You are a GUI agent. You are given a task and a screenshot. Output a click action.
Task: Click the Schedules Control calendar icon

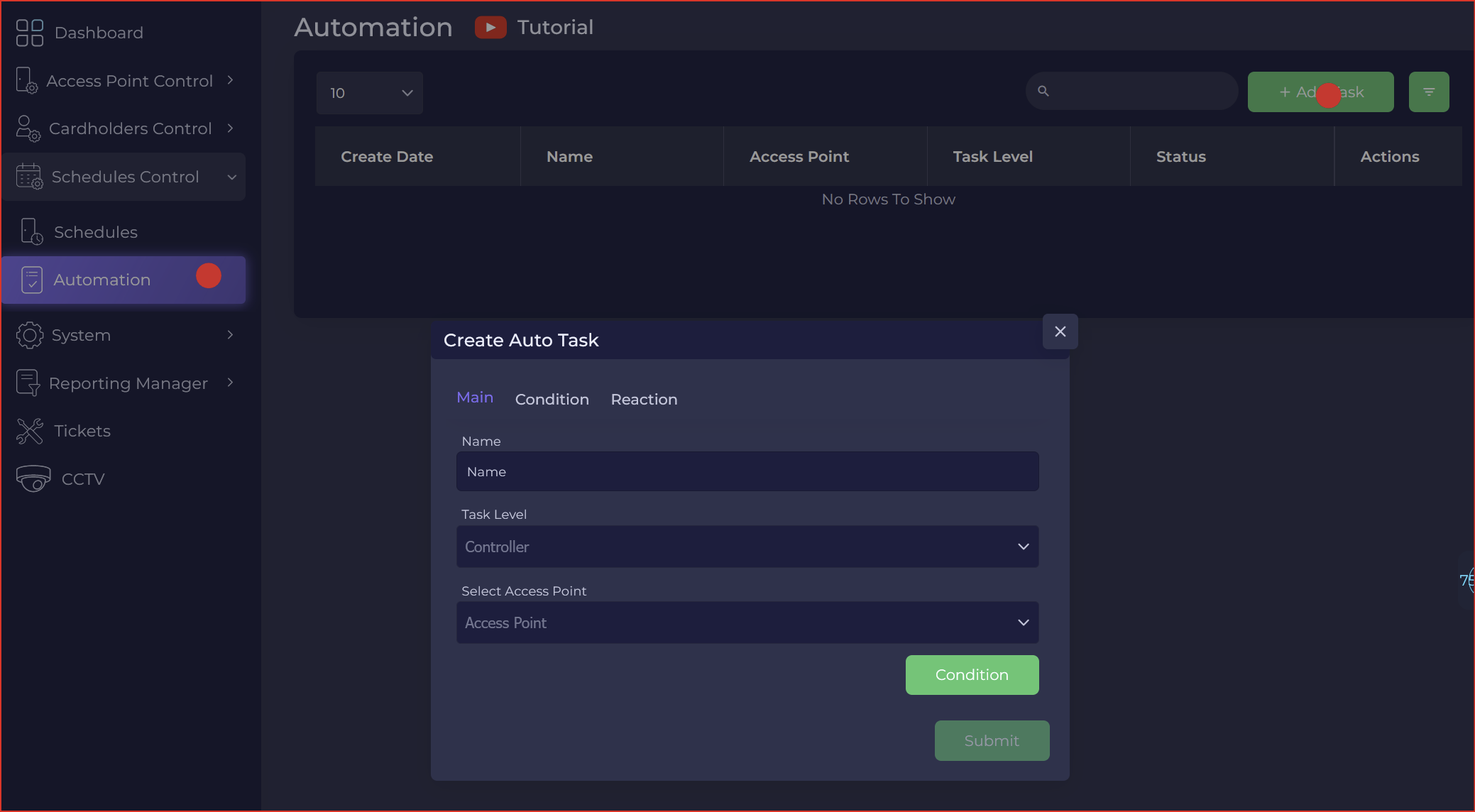30,176
